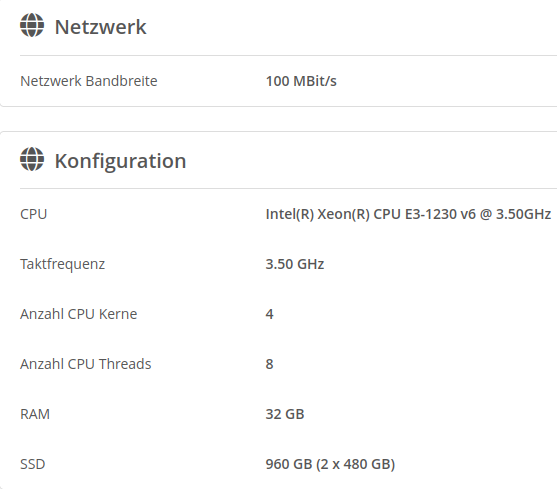Click the CPU core count value 4

[270, 314]
